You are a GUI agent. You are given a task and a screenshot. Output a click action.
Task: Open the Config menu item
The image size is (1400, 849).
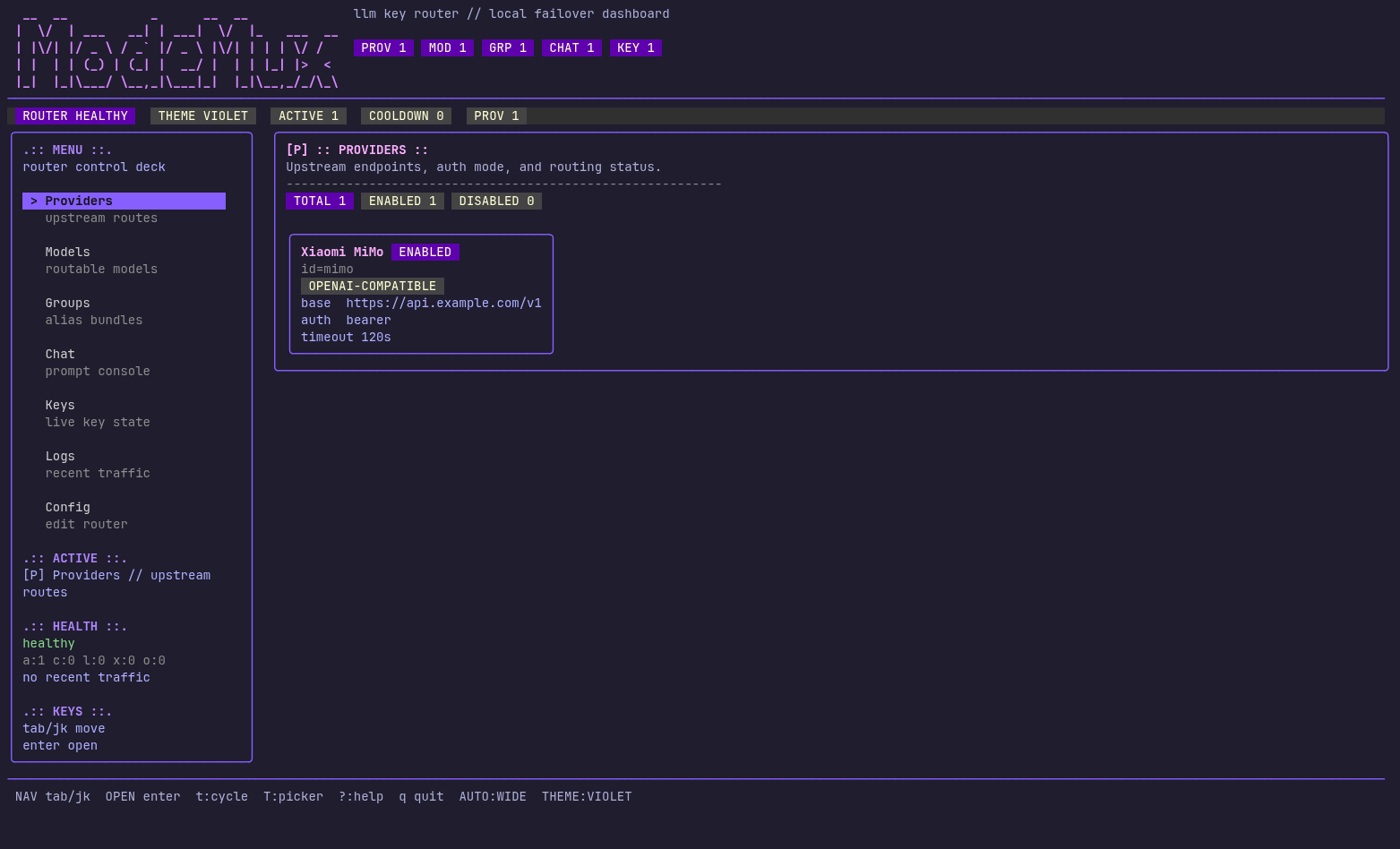click(67, 507)
